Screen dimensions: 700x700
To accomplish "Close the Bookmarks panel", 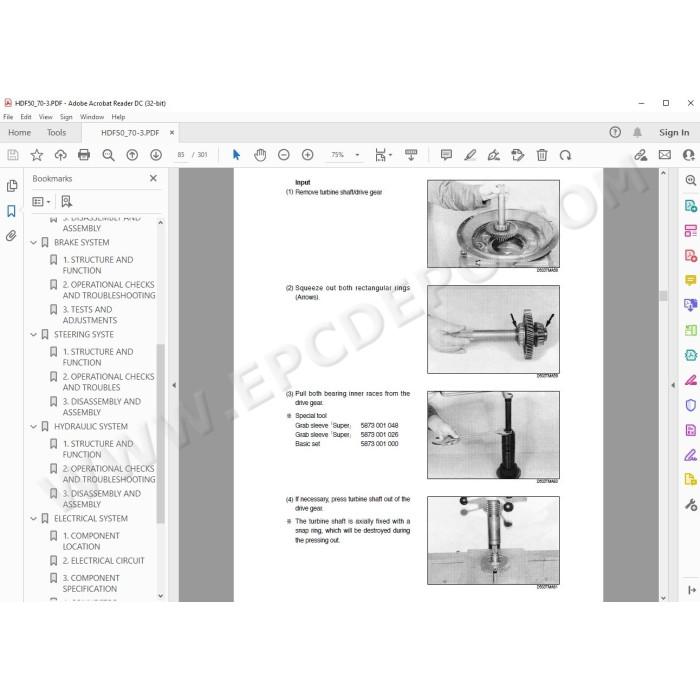I will 153,178.
